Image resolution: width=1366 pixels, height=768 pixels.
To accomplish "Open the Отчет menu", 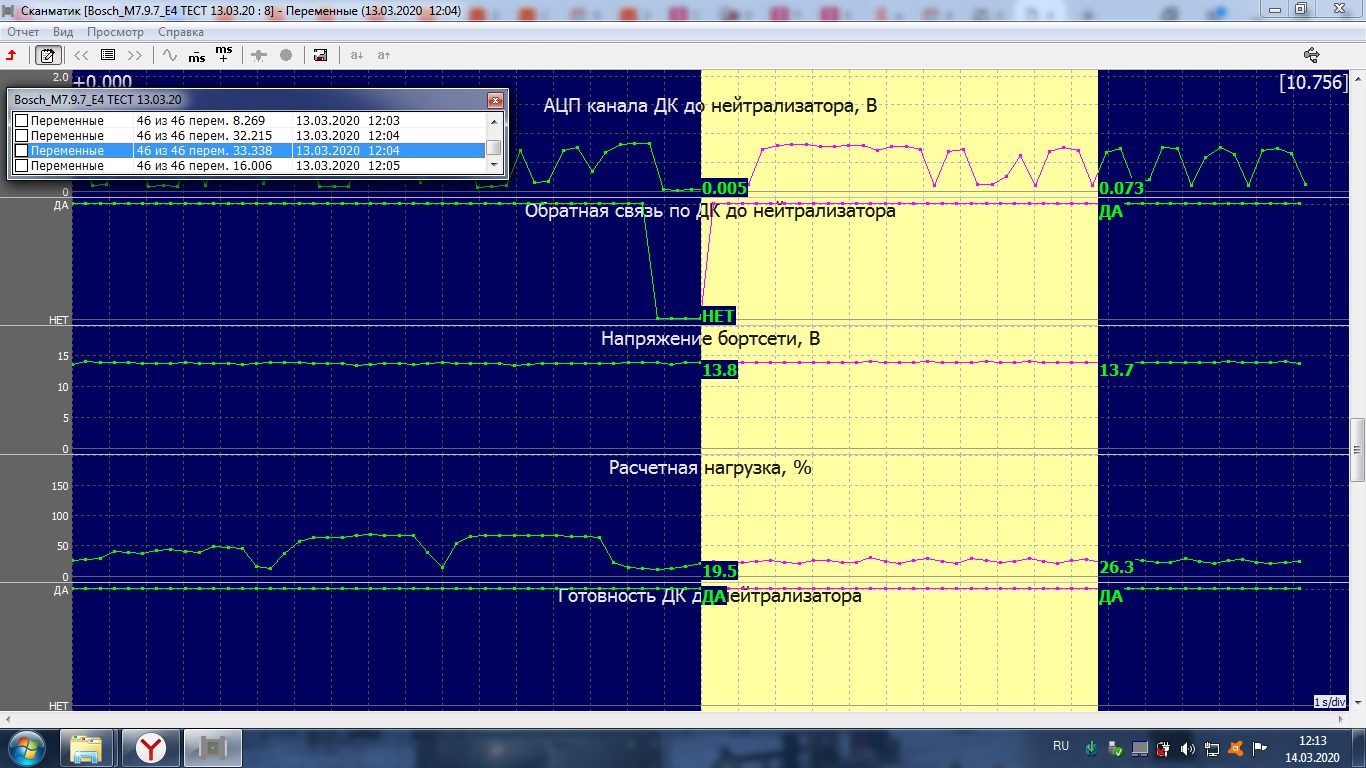I will tap(23, 32).
